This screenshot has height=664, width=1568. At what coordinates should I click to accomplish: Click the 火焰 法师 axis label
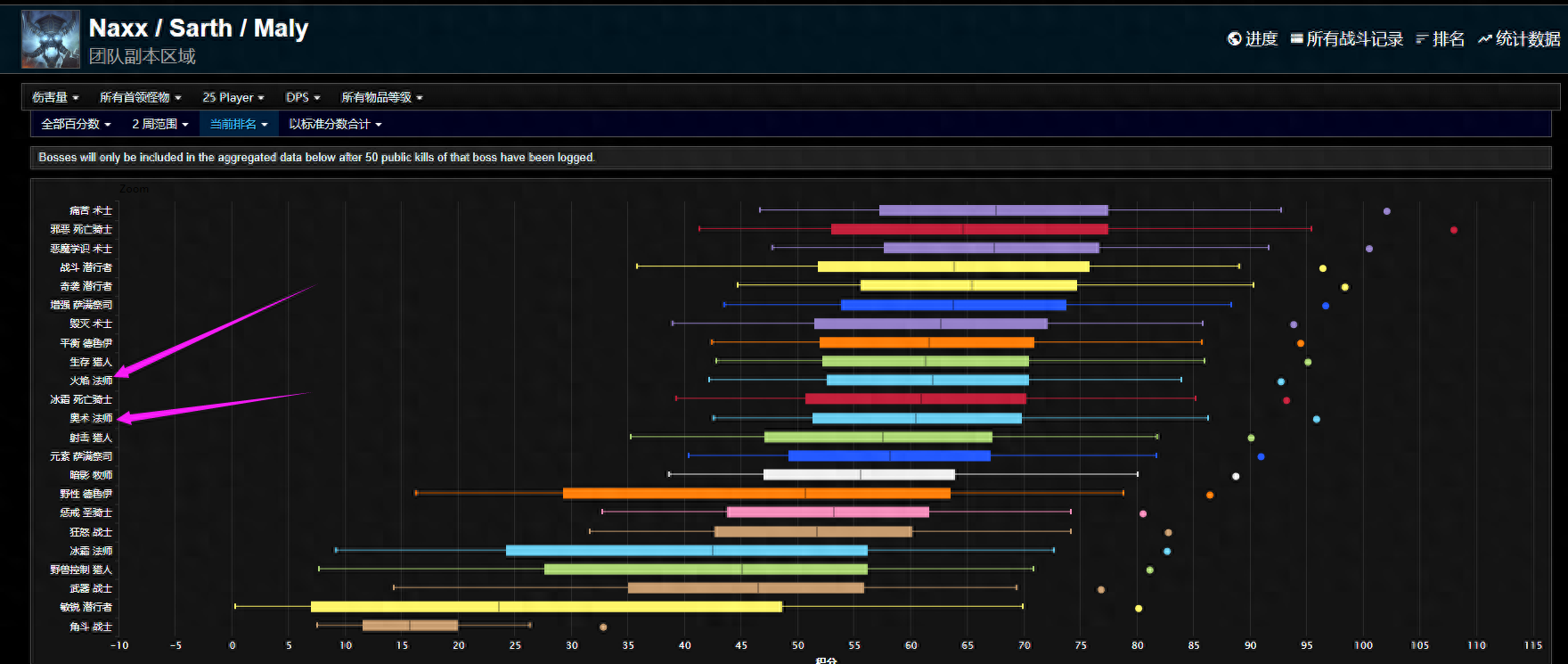point(91,381)
